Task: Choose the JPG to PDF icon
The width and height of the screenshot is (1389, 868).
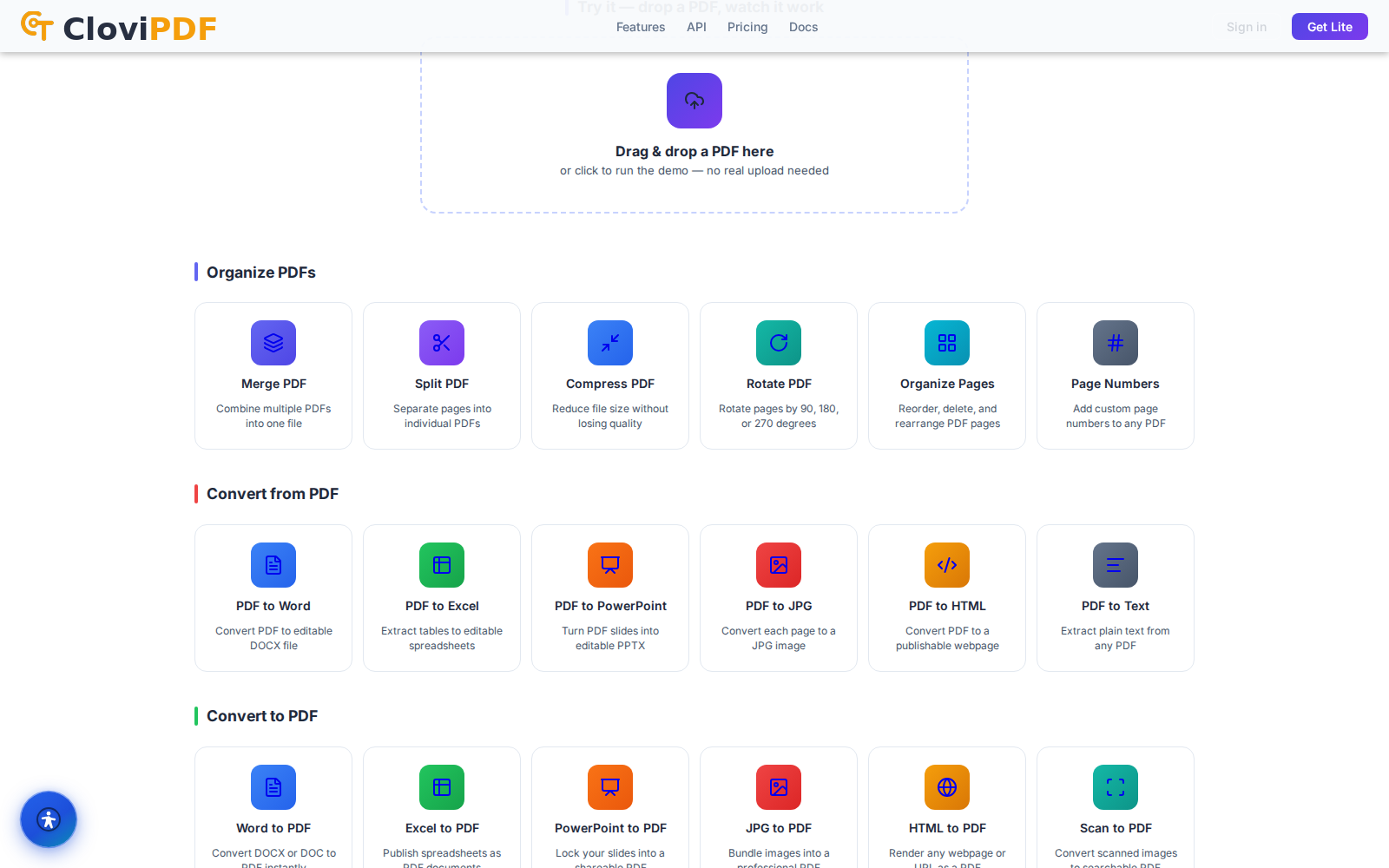Action: pyautogui.click(x=779, y=787)
